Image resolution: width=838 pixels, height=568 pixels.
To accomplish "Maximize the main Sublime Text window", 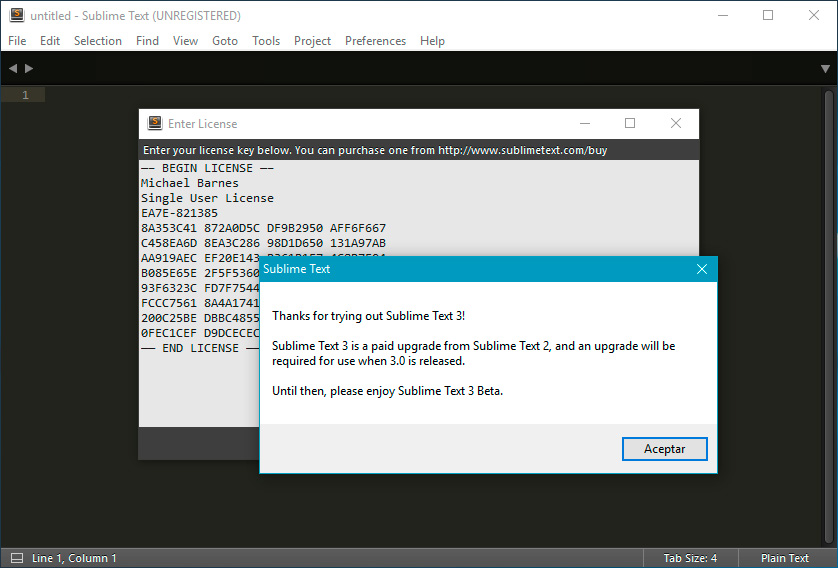I will coord(768,15).
